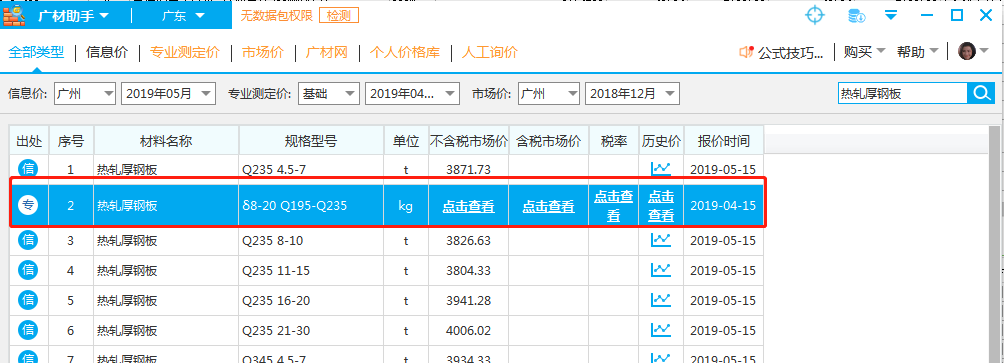Sort by the 规格型号 column header
1004x363 pixels.
coord(311,141)
